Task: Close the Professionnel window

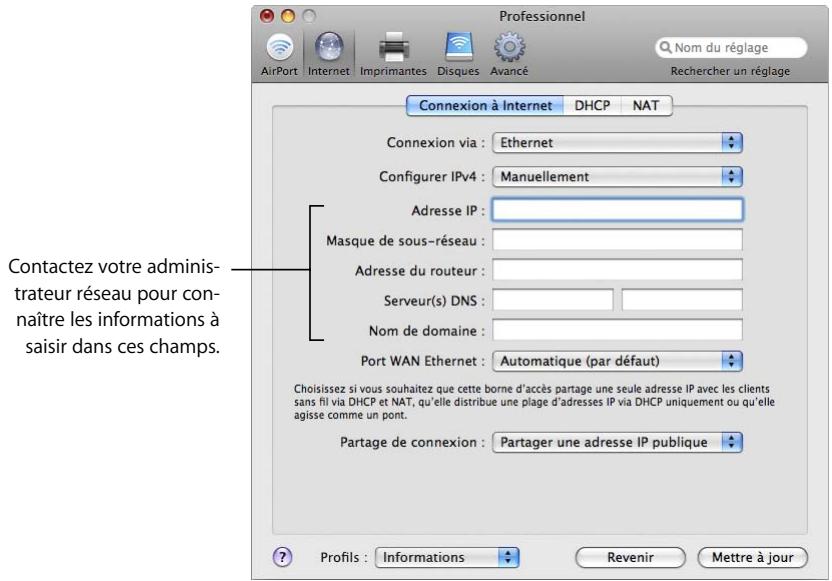Action: point(267,16)
